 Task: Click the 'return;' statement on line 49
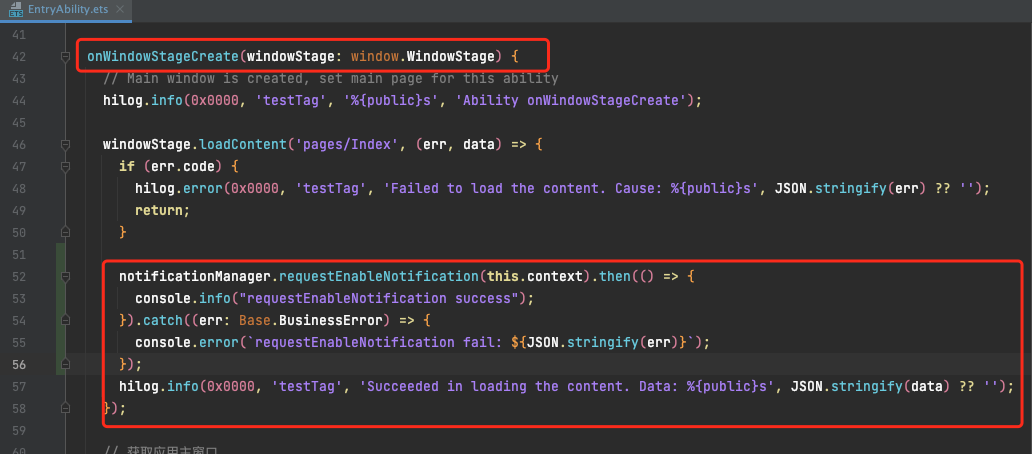[x=163, y=211]
